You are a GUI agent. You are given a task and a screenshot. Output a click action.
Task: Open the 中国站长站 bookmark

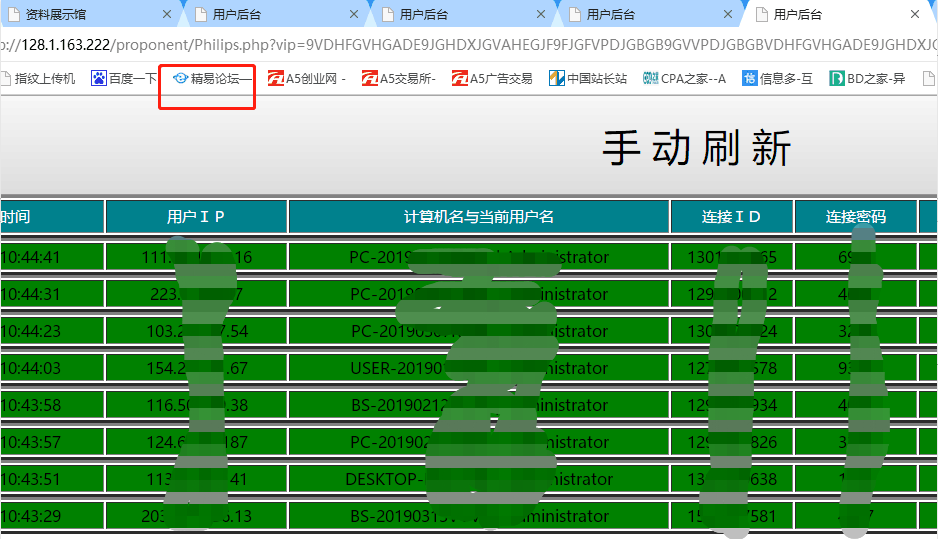click(588, 78)
